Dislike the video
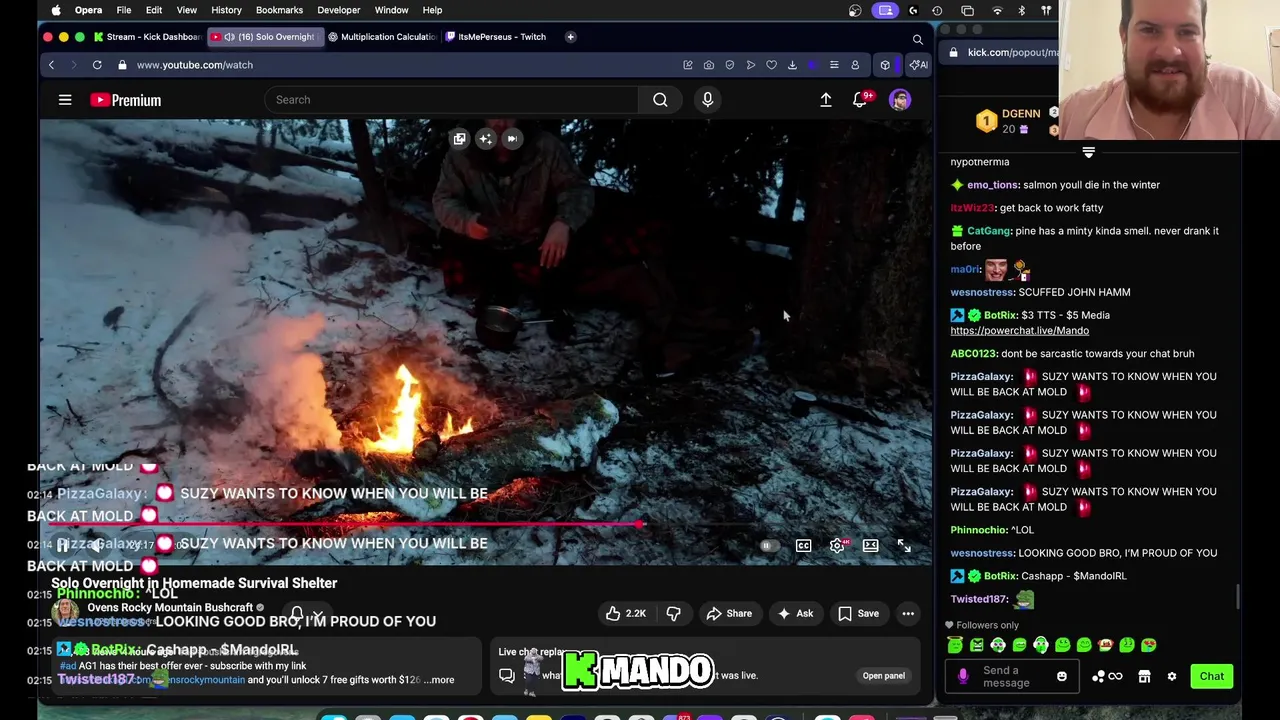1280x720 pixels. [x=673, y=614]
